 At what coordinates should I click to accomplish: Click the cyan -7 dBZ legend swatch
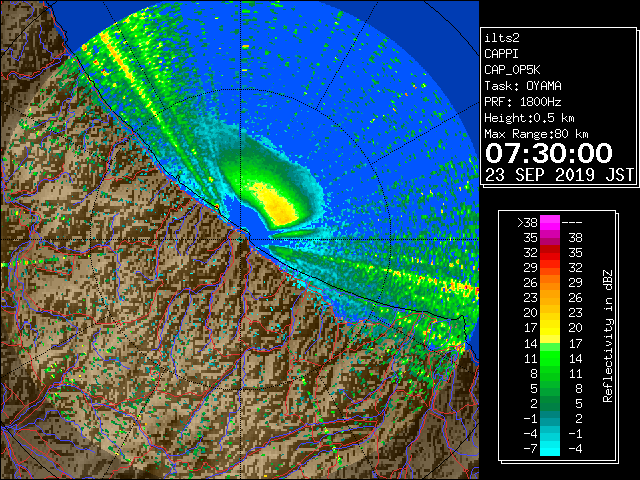[x=550, y=448]
